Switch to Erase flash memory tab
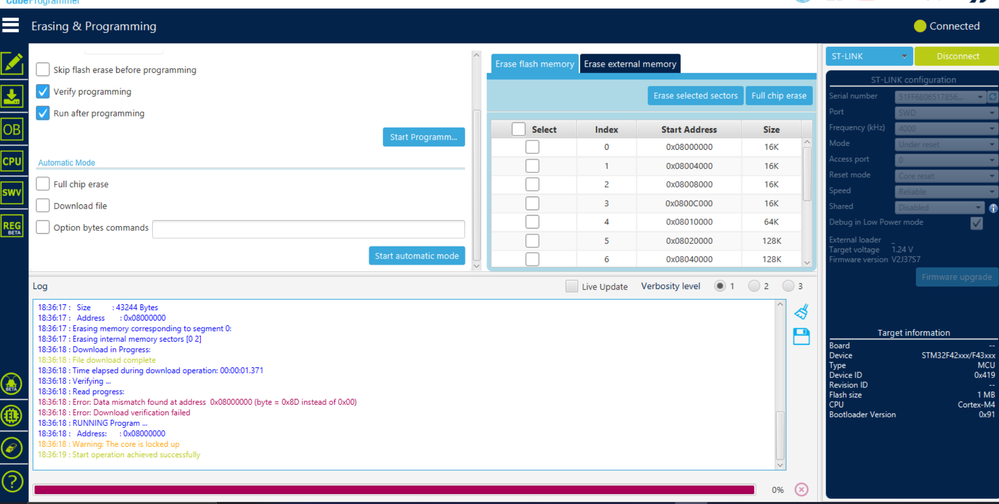Screen dimensions: 999x504 535,64
